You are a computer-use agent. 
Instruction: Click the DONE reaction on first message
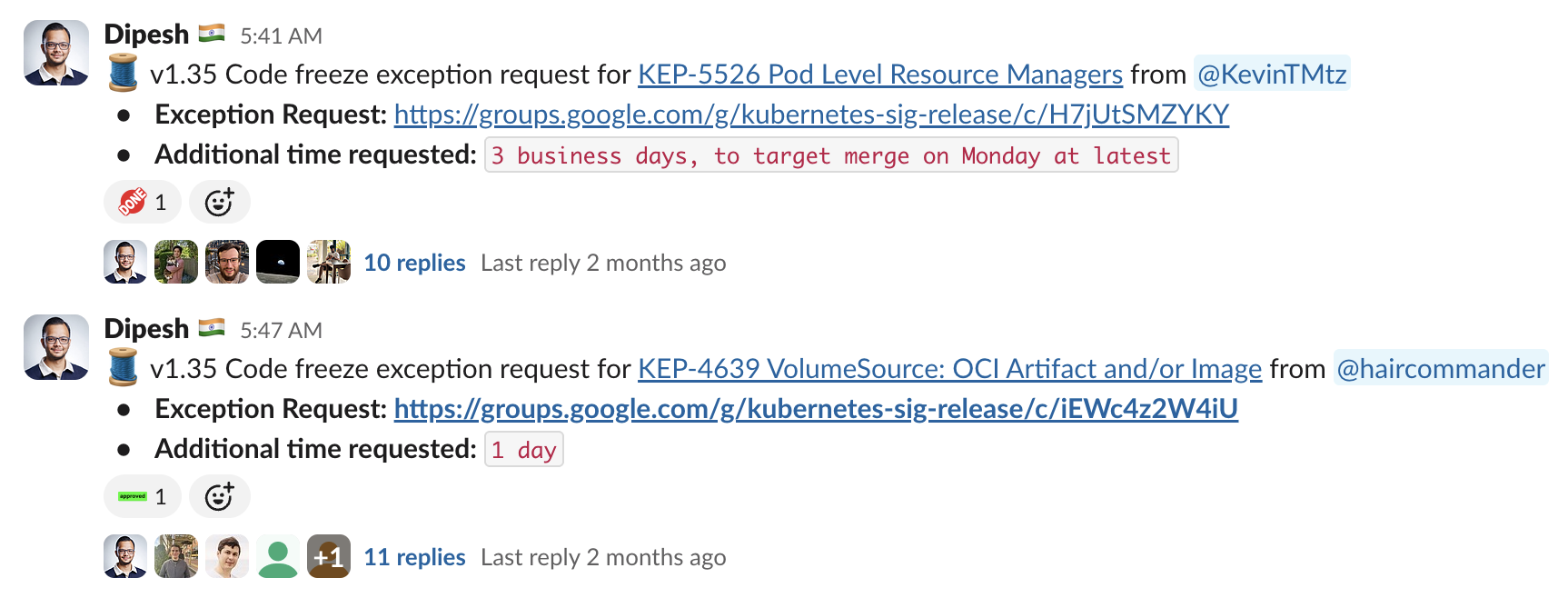pyautogui.click(x=143, y=202)
